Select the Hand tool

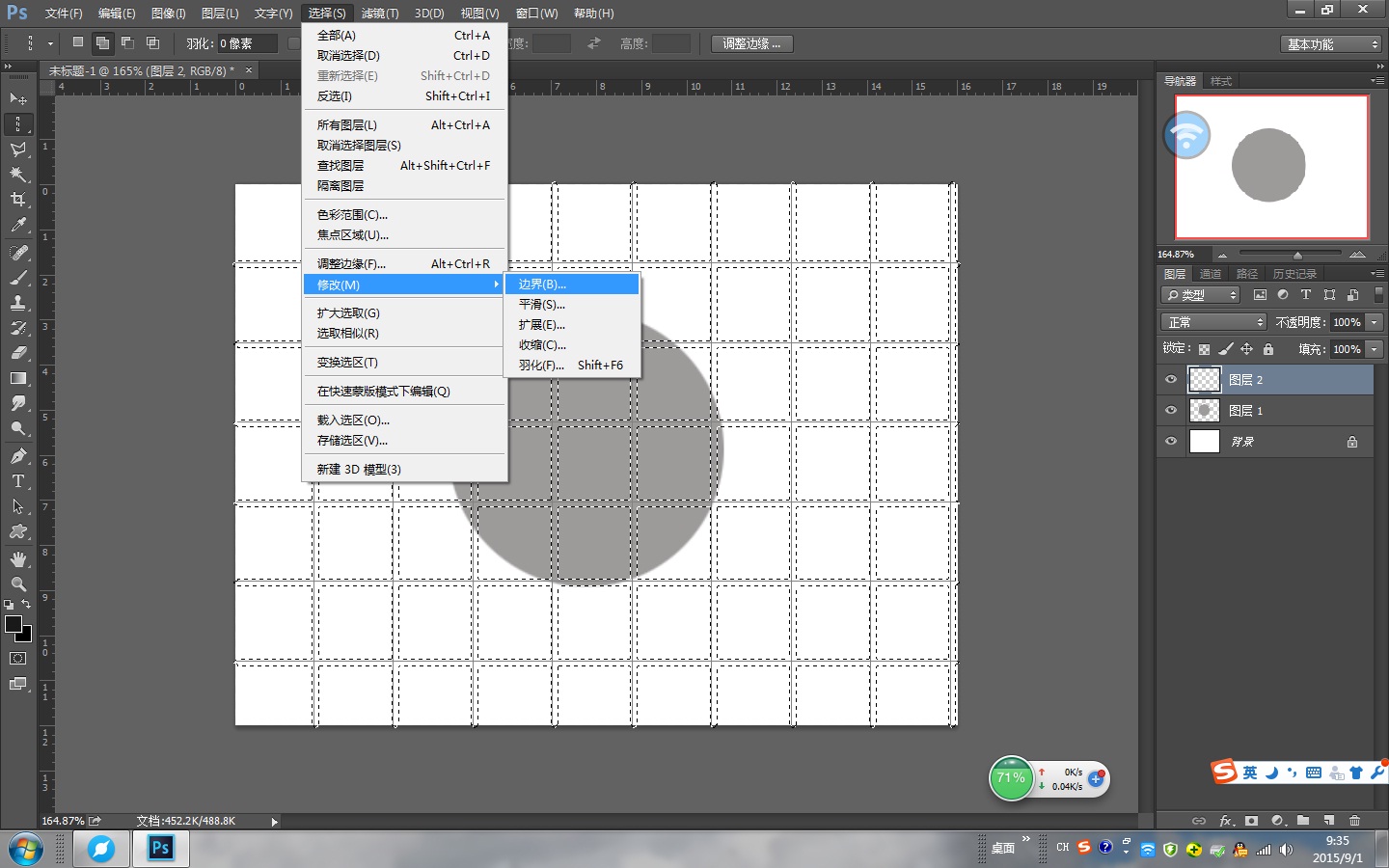[x=18, y=559]
